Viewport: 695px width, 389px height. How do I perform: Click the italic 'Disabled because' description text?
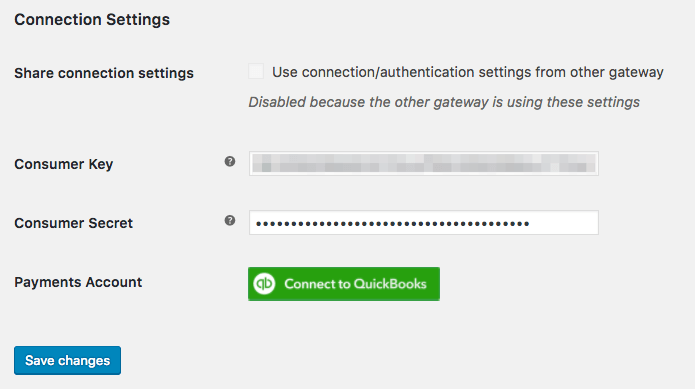444,102
